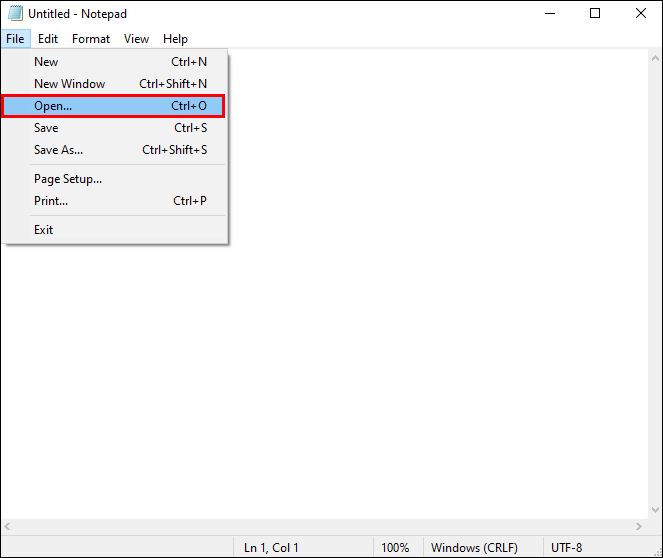Click 'Windows (CRLF)' in the status bar
The height and width of the screenshot is (558, 663).
pos(474,548)
